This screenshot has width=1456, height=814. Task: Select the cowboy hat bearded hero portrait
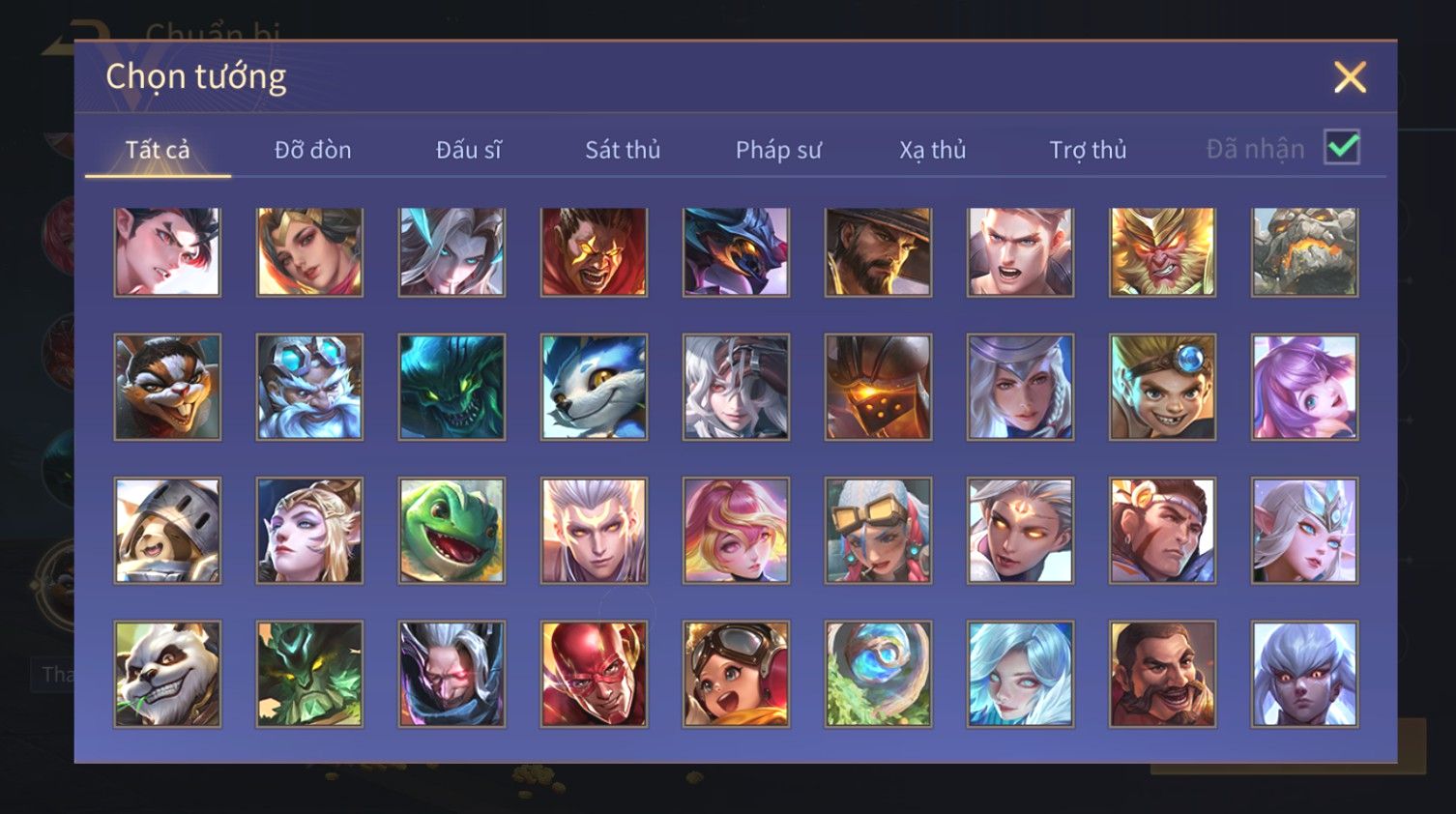pos(878,251)
